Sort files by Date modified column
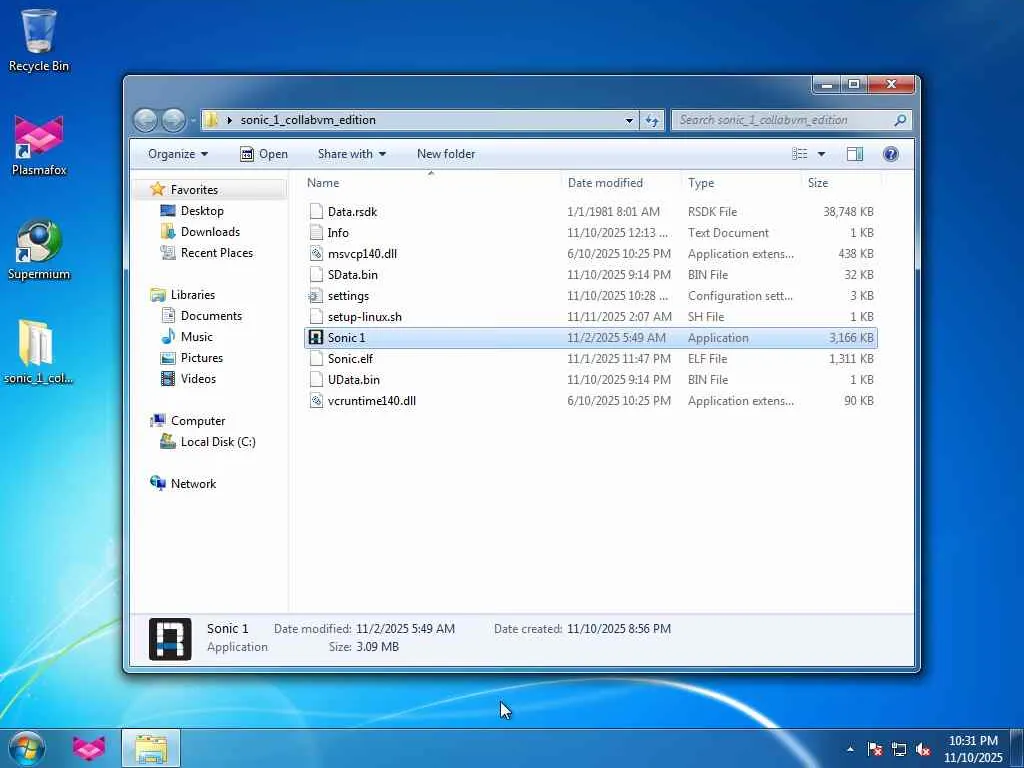 (620, 183)
